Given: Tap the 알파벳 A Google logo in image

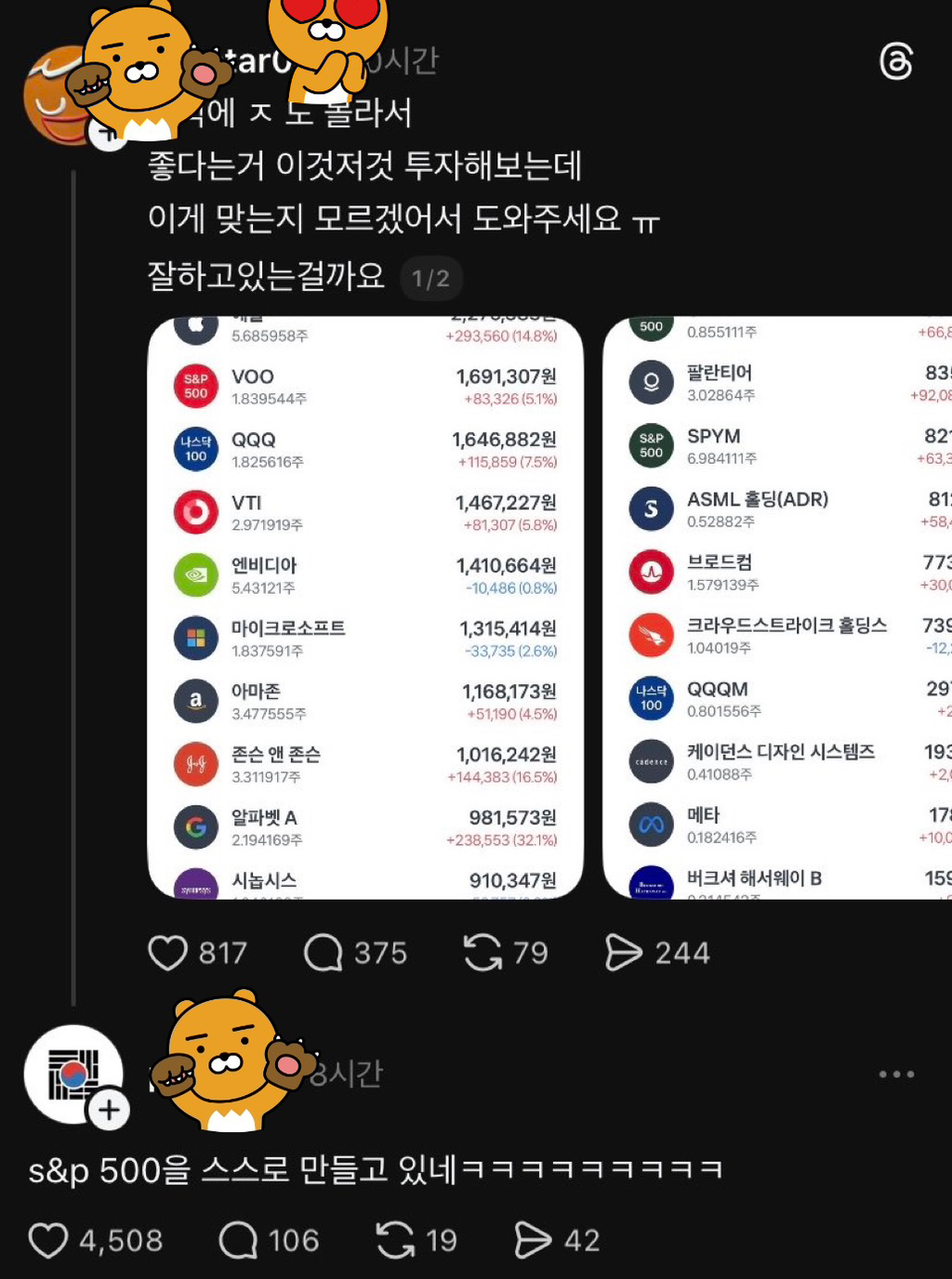Looking at the screenshot, I should (x=196, y=826).
